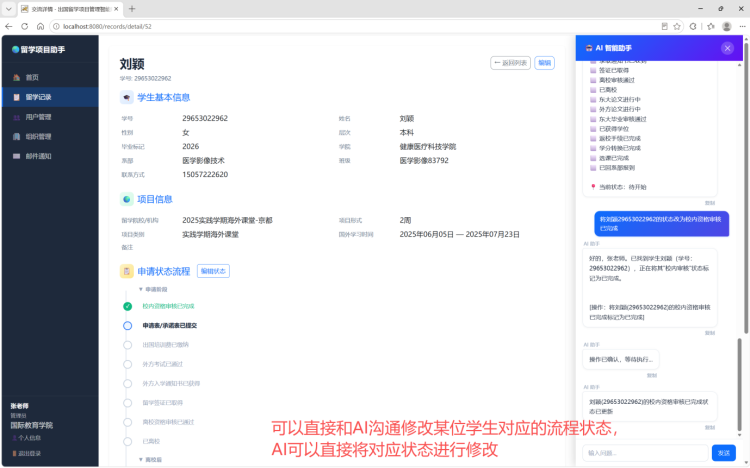Click the 学生基本信息 graduation cap icon

click(x=126, y=98)
